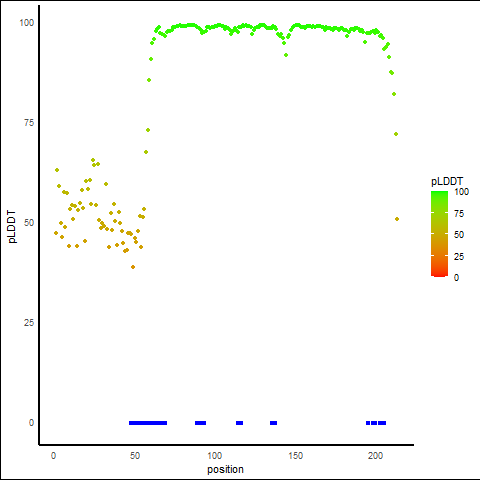Click the x-axis tick label 150
Screen dimensions: 480x480
click(x=295, y=456)
